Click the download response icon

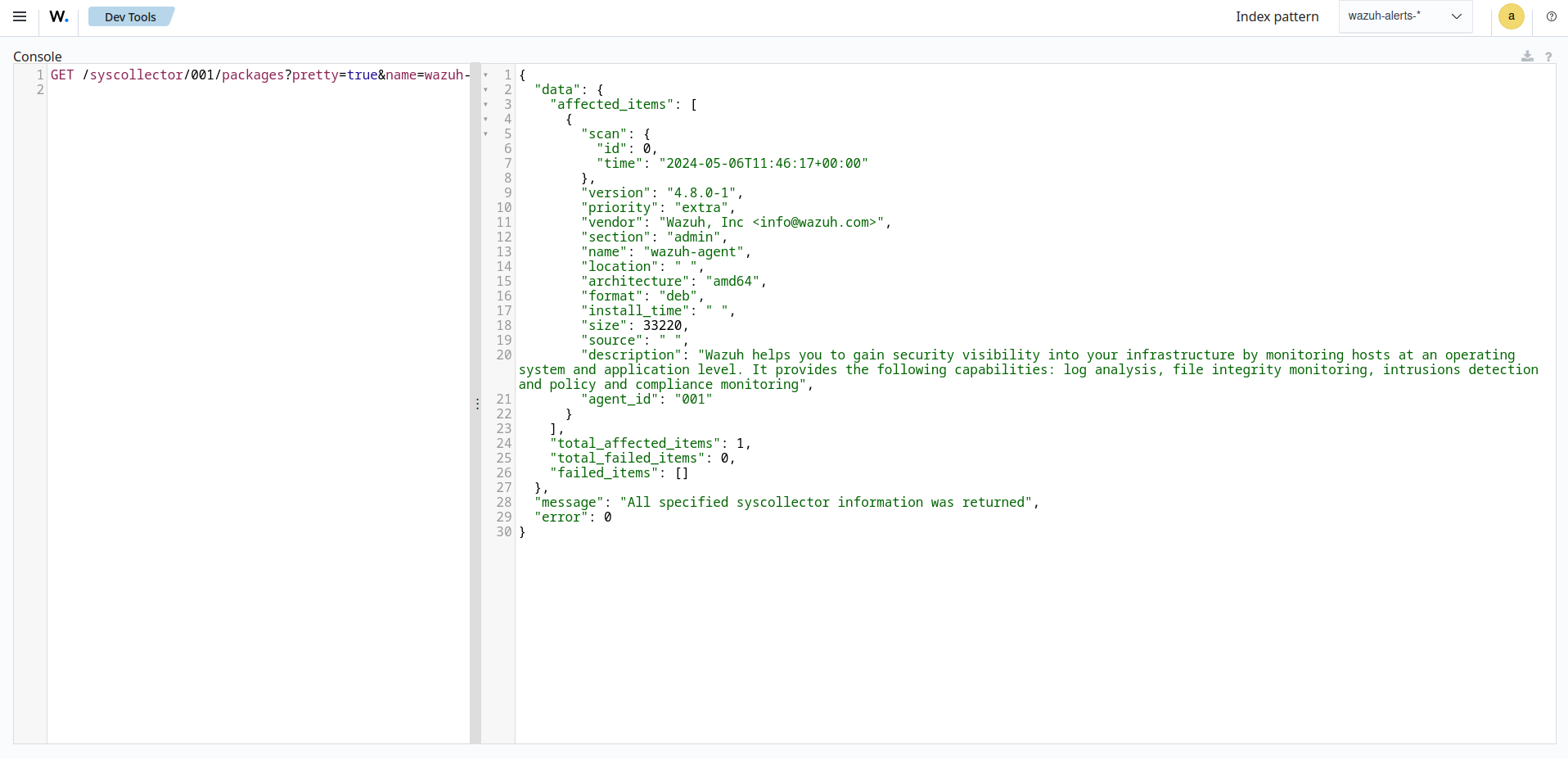coord(1527,56)
